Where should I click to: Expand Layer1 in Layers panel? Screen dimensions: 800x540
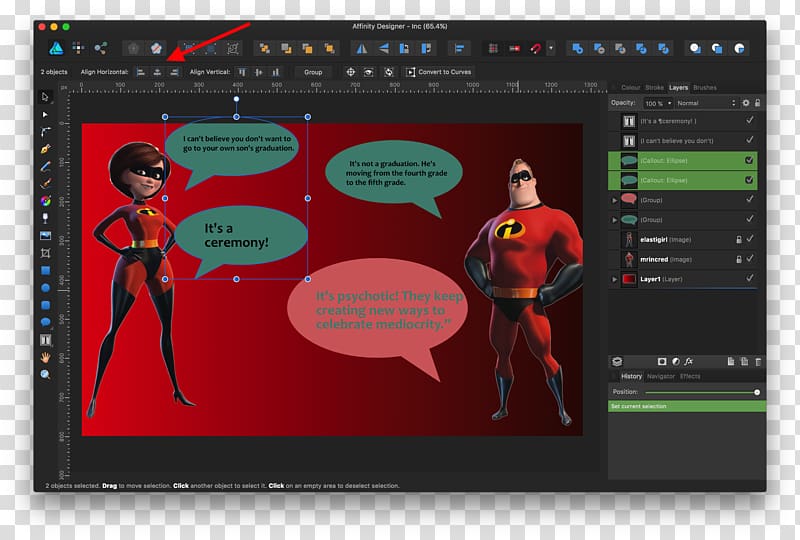click(614, 279)
